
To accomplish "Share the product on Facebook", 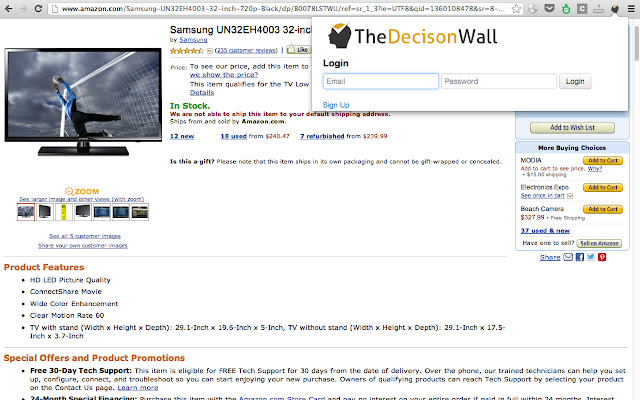I will (580, 257).
